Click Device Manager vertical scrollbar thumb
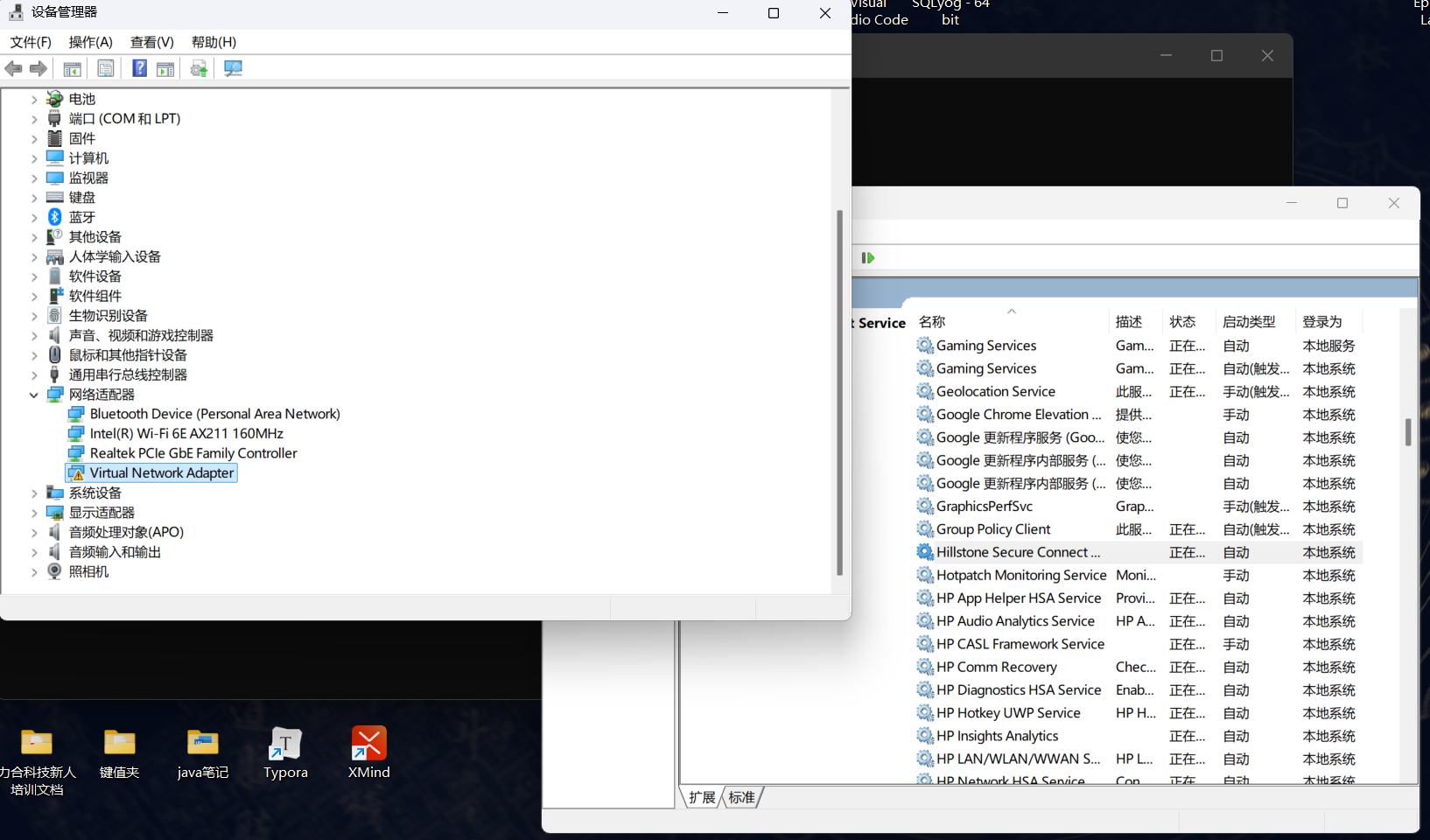This screenshot has width=1430, height=840. pyautogui.click(x=839, y=392)
